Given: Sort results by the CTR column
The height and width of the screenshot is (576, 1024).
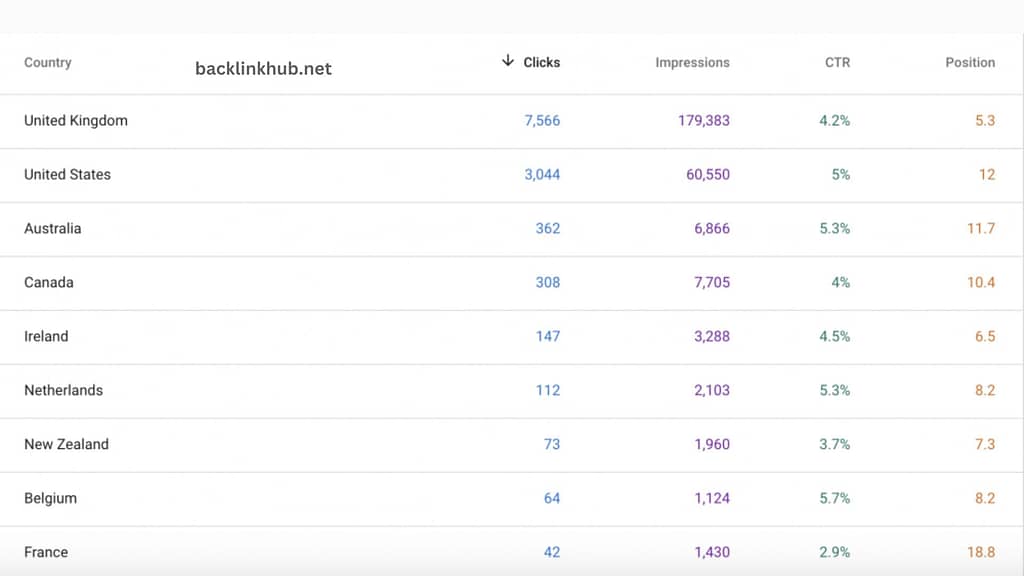Looking at the screenshot, I should point(836,62).
